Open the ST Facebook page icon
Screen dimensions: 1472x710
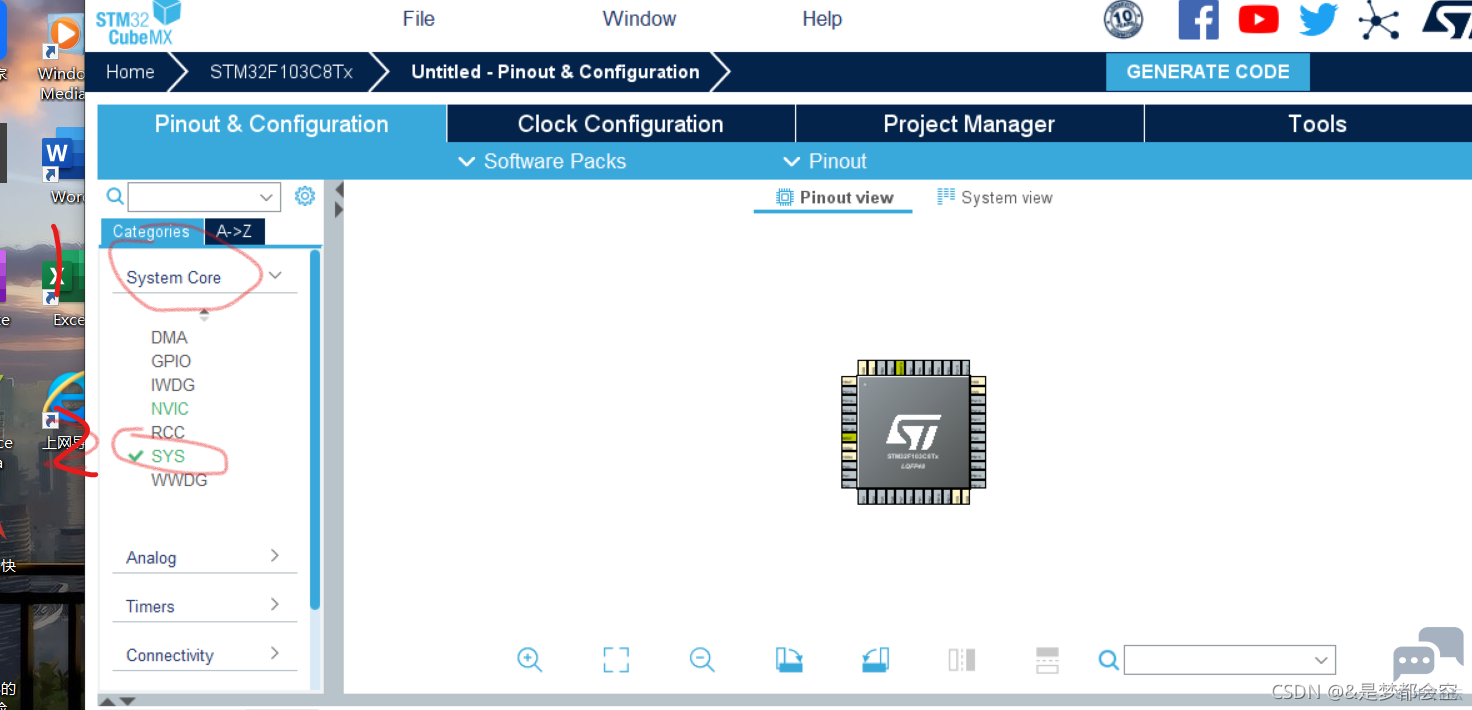tap(1198, 20)
